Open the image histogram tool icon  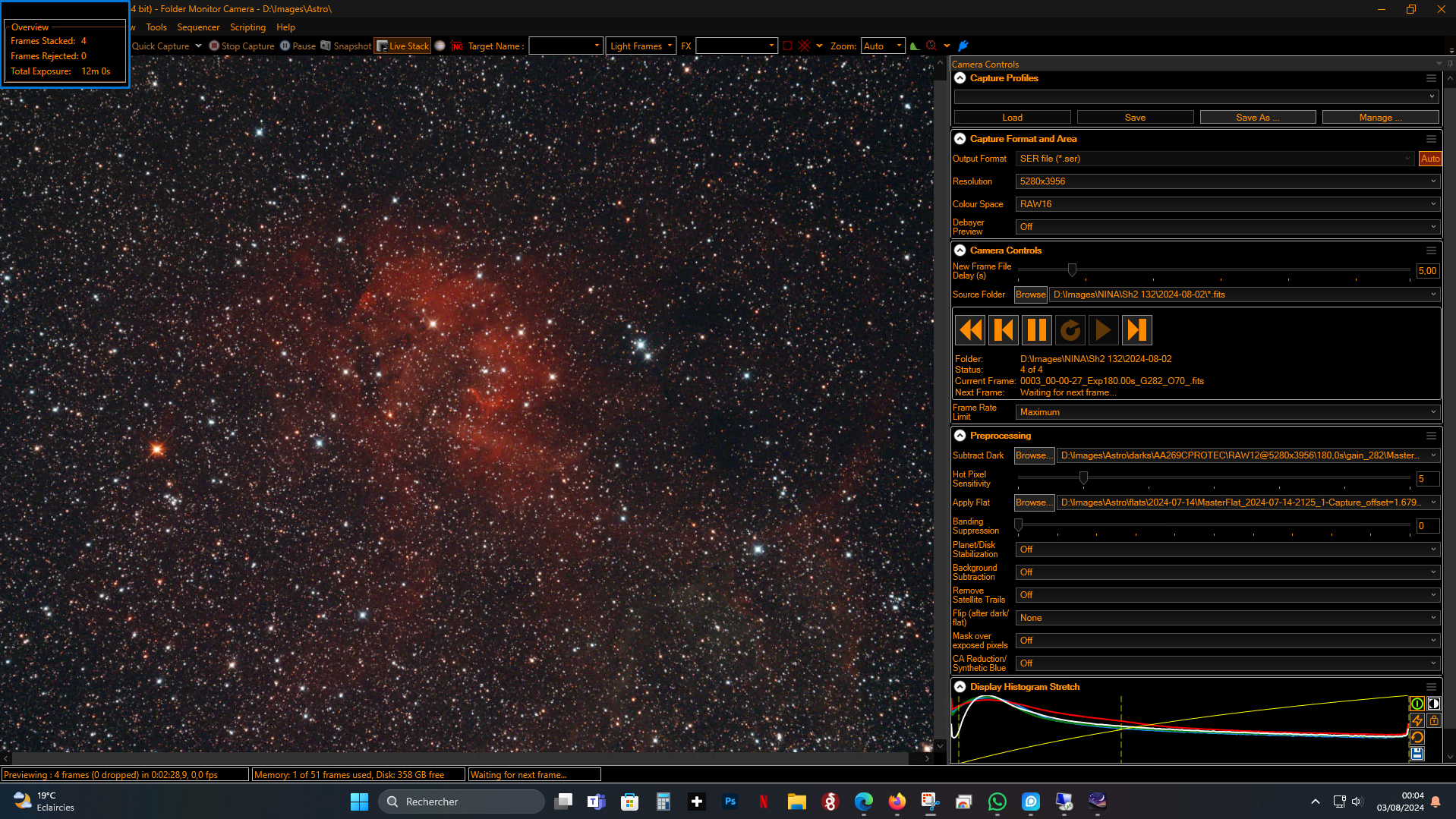(x=915, y=46)
